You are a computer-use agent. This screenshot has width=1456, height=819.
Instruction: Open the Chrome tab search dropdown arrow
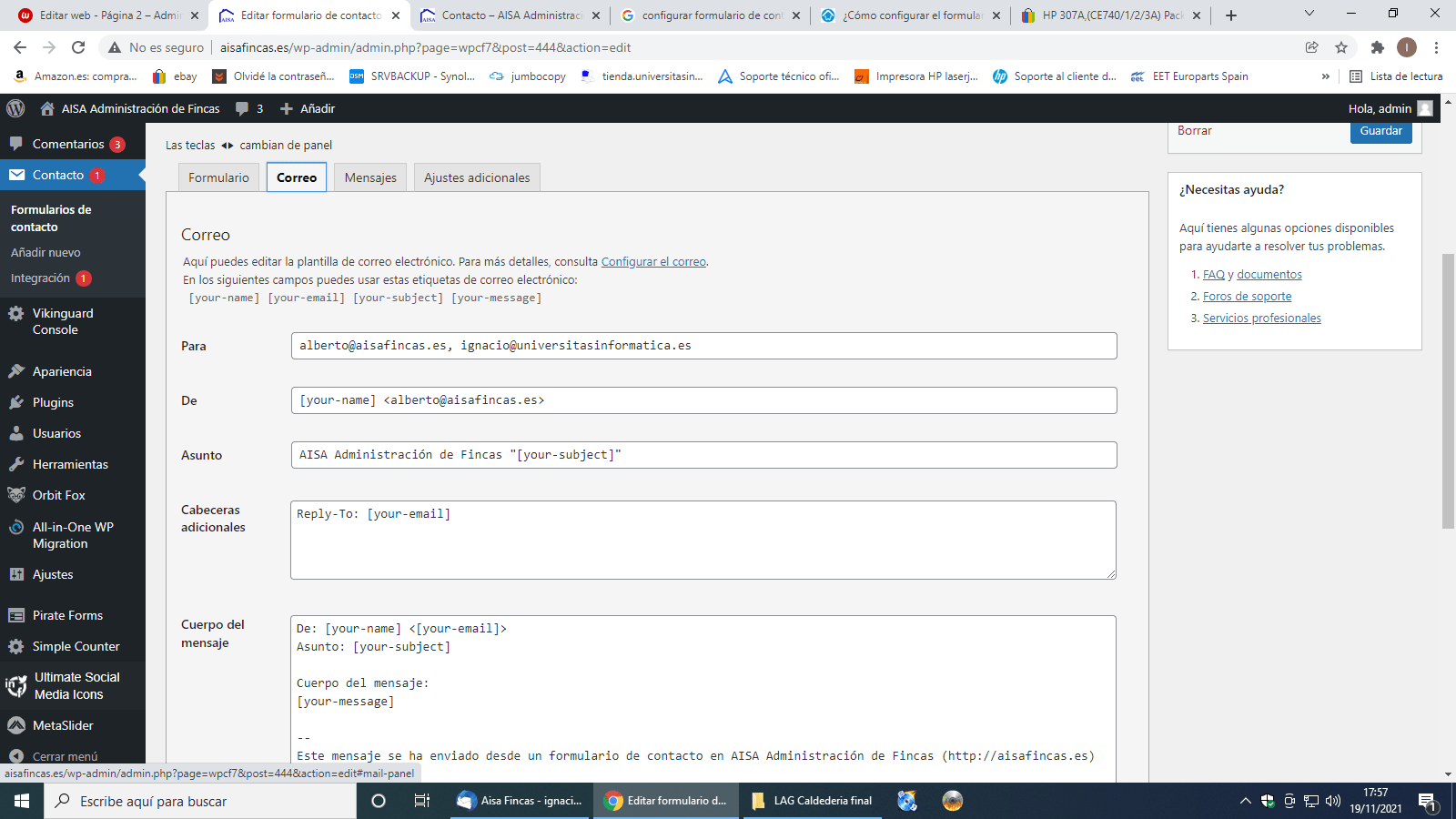tap(1309, 14)
